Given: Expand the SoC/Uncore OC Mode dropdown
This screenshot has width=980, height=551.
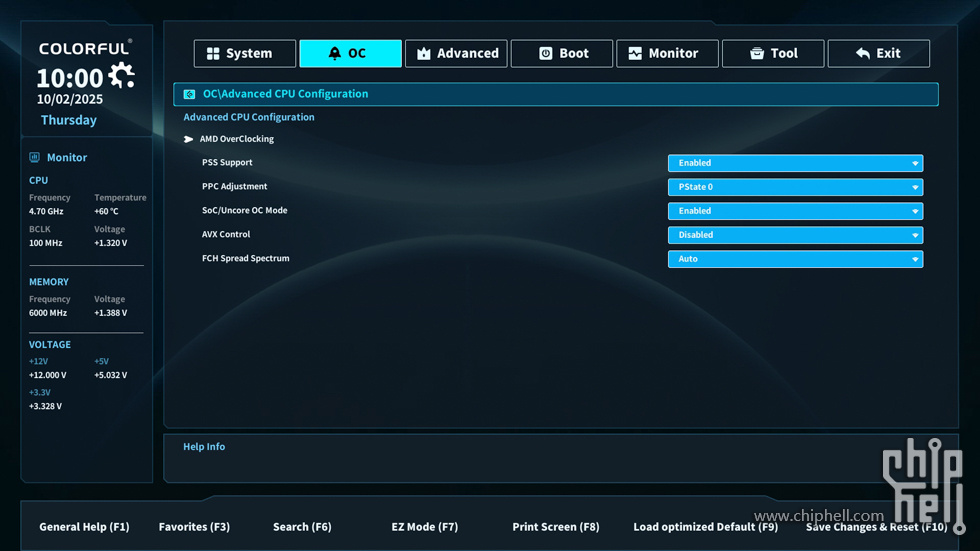Looking at the screenshot, I should 795,211.
